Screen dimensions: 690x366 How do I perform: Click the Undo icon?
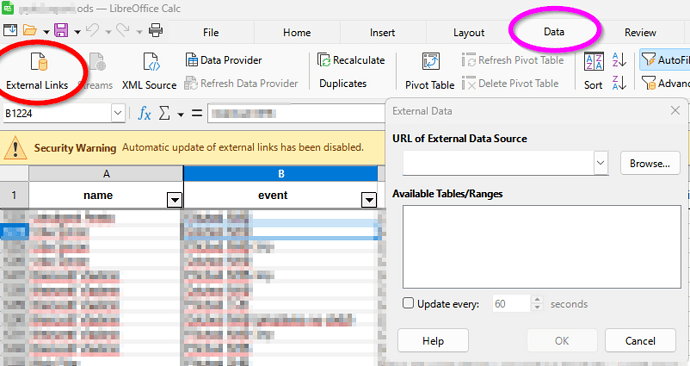point(92,30)
